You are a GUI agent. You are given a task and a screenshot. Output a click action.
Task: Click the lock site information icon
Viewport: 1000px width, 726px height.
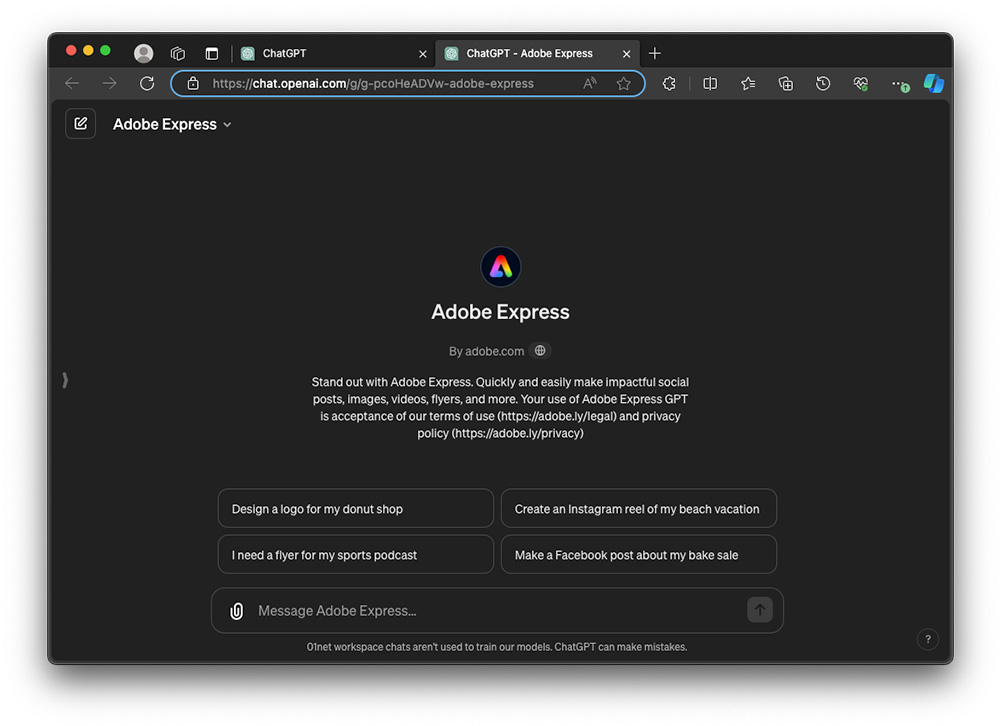click(193, 84)
